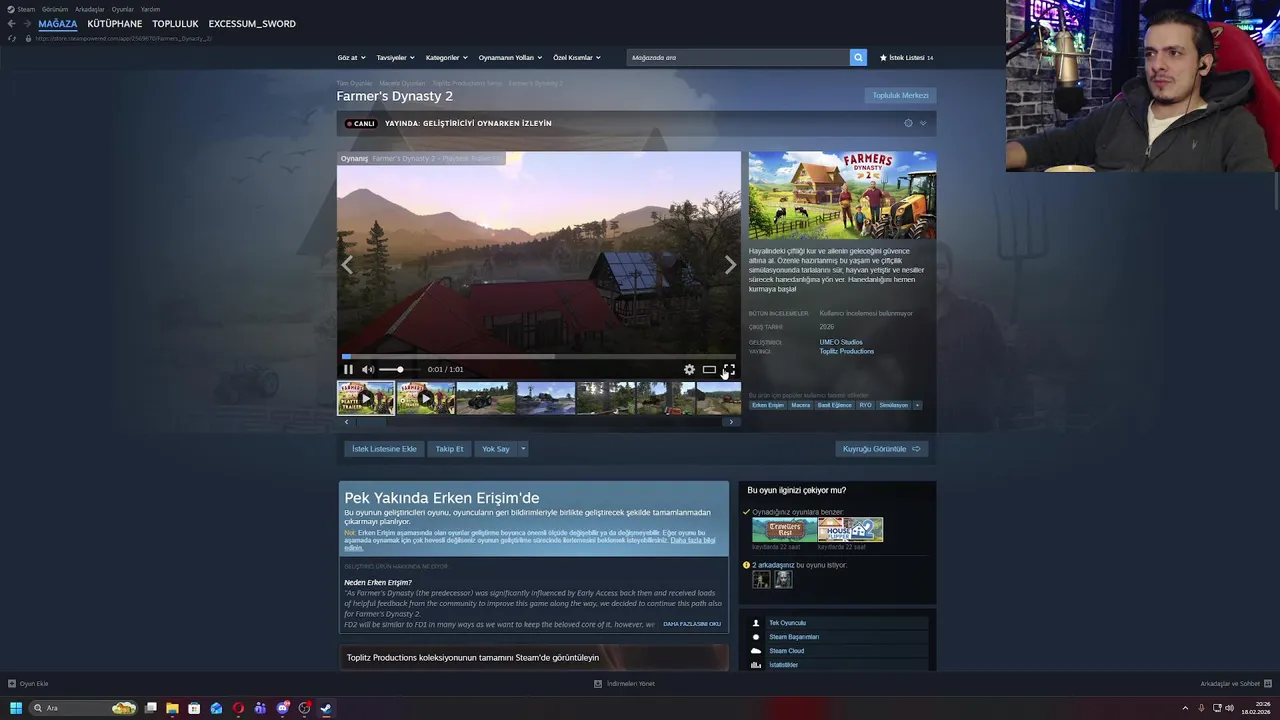Open İndirmeleri Yönet downloads
Image resolution: width=1280 pixels, height=720 pixels.
click(625, 684)
